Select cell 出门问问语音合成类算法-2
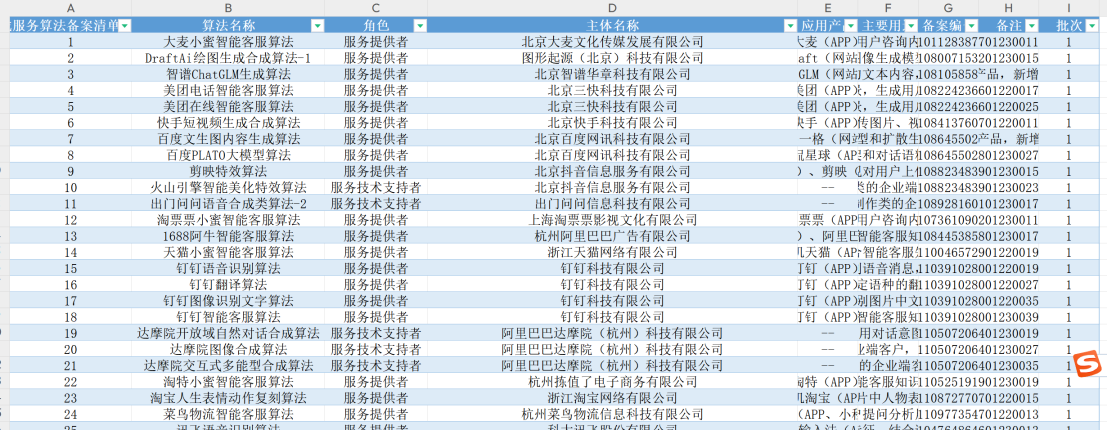 tap(228, 204)
